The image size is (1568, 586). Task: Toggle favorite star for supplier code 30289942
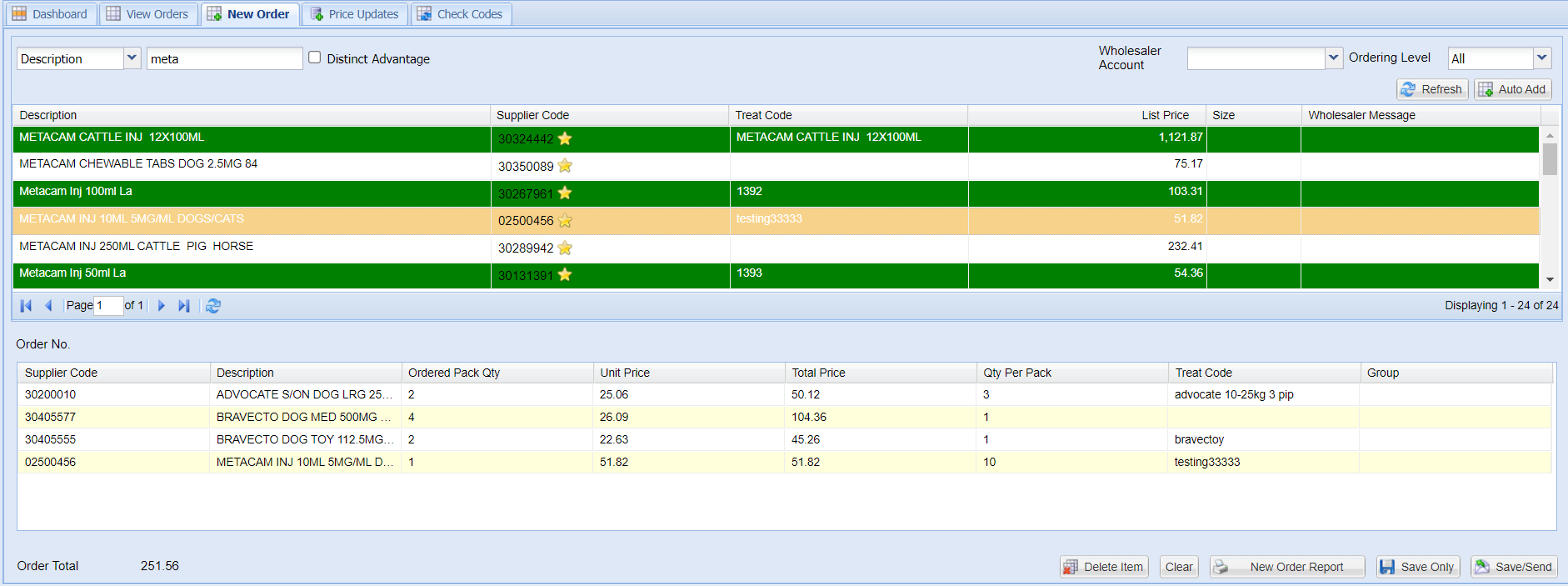(565, 248)
